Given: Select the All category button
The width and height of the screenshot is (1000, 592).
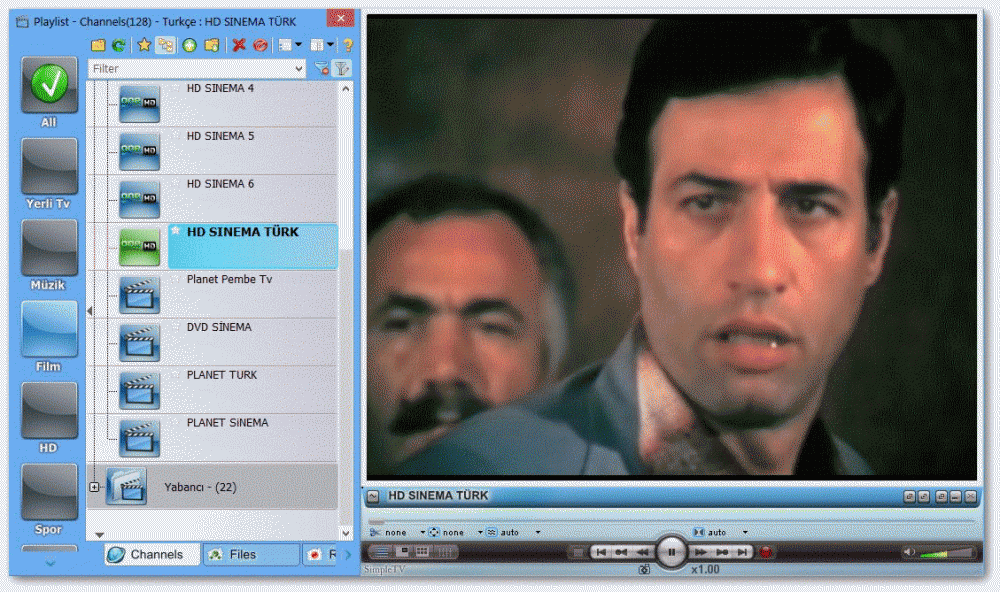Looking at the screenshot, I should click(49, 93).
